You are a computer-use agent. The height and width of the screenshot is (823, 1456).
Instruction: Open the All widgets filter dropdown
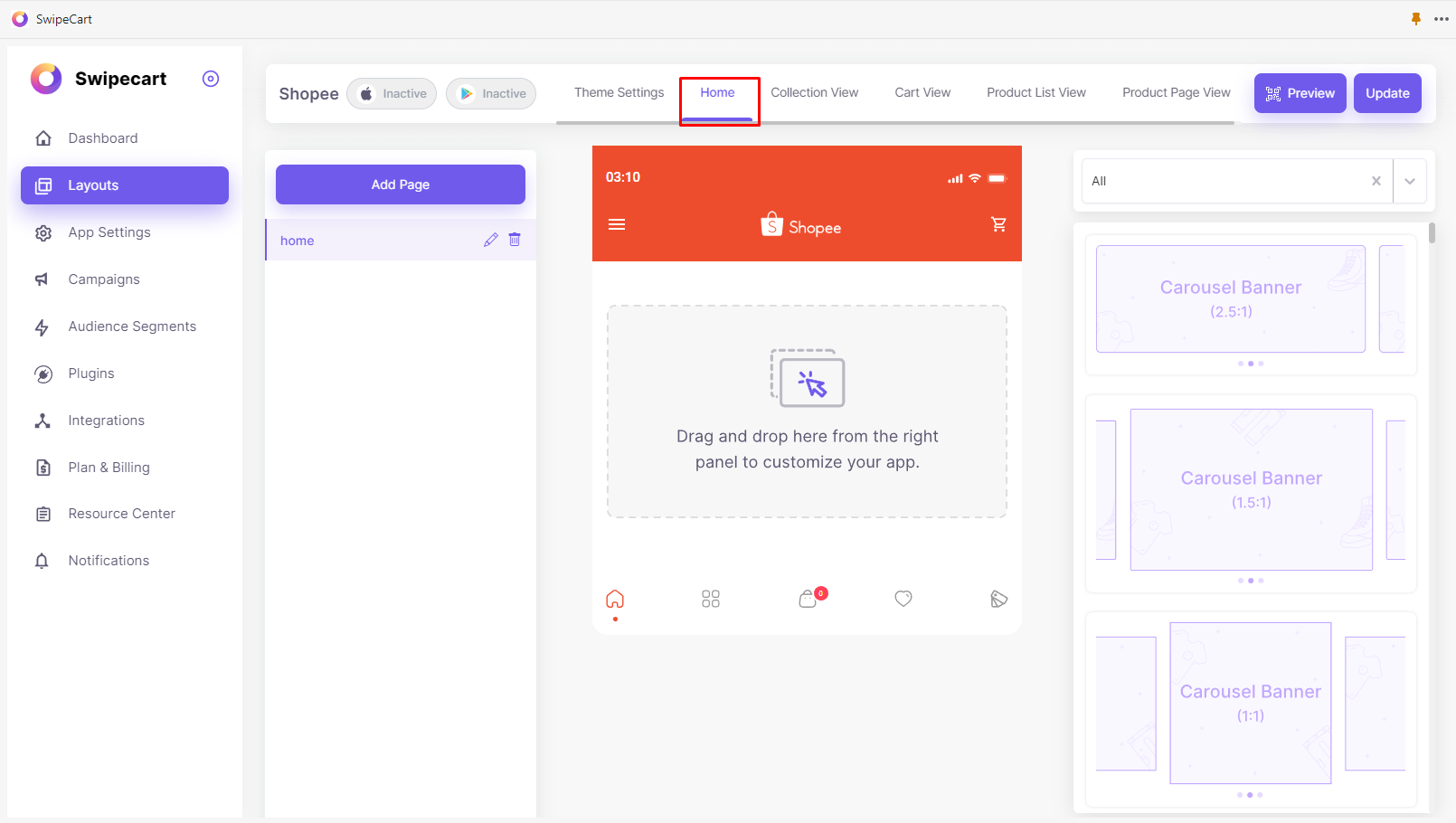[x=1409, y=181]
